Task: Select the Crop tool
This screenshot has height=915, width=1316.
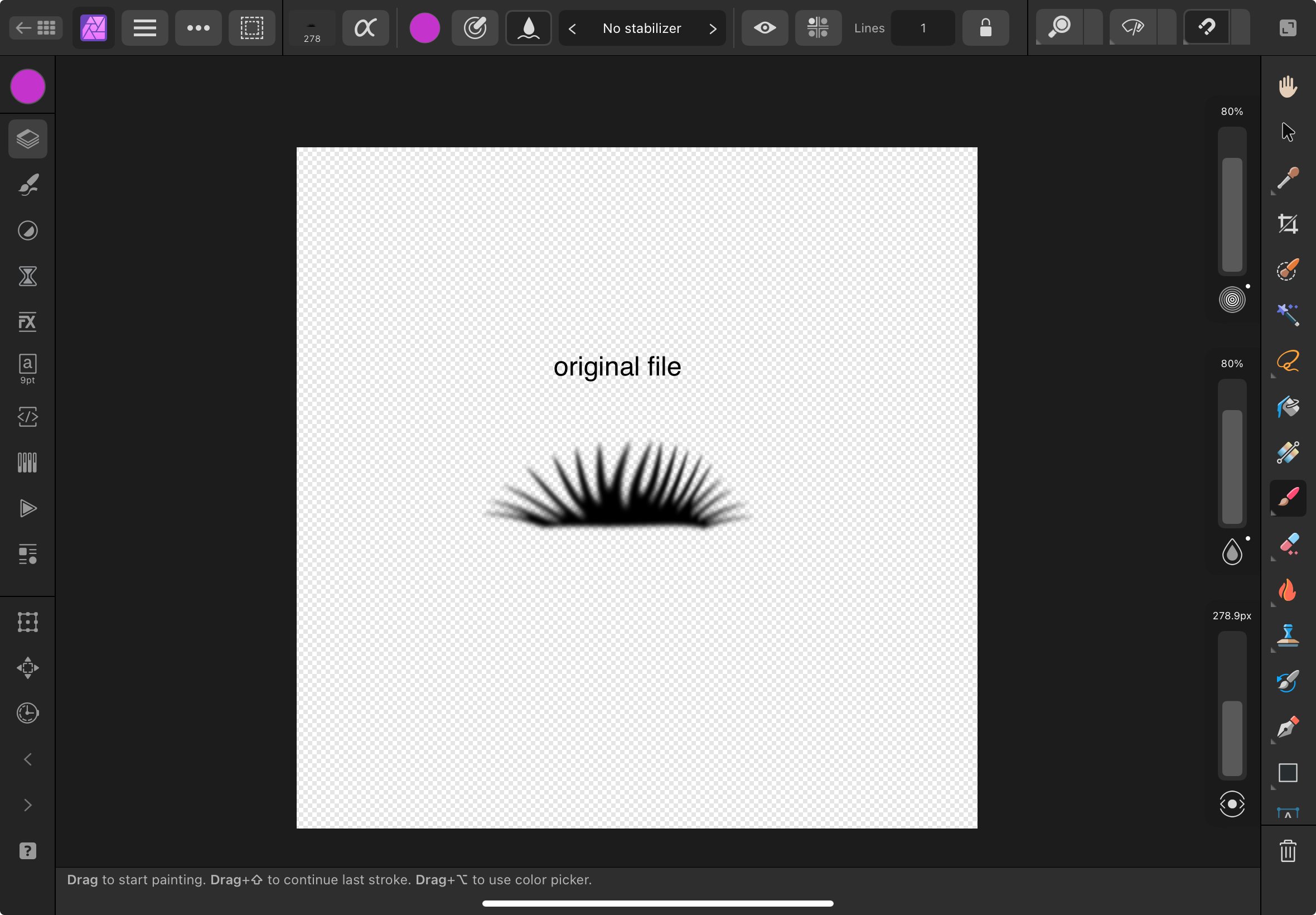Action: tap(1288, 224)
